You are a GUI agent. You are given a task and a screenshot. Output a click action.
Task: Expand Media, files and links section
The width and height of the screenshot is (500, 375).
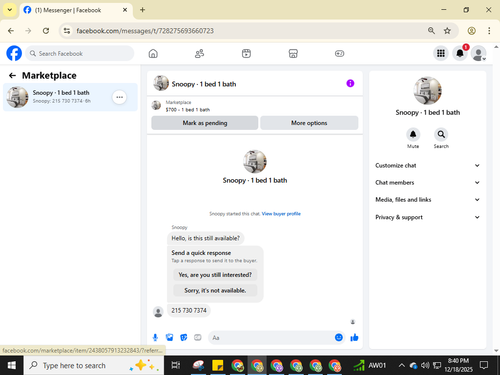pos(427,200)
